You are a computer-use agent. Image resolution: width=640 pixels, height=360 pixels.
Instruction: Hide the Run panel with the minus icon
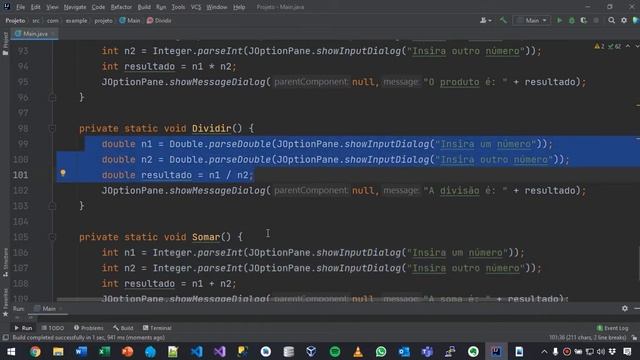coord(637,309)
